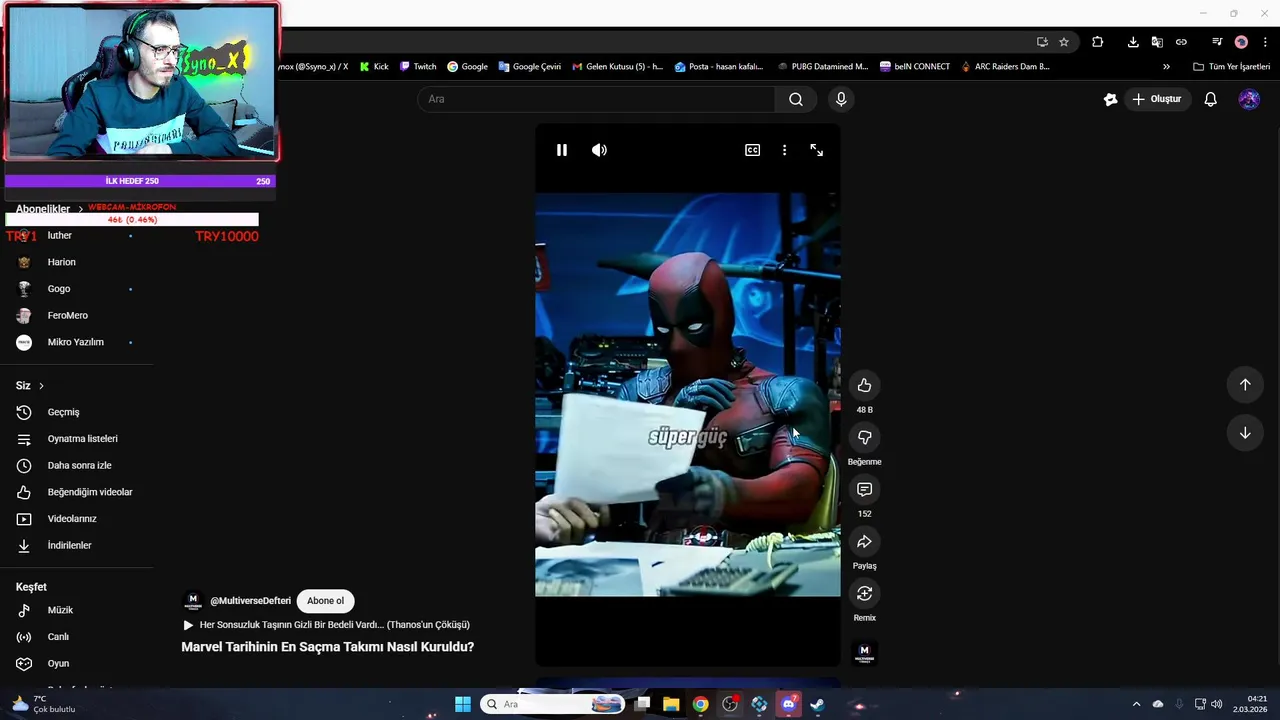Image resolution: width=1280 pixels, height=720 pixels.
Task: Expand the Siz section chevron
Action: tap(41, 386)
